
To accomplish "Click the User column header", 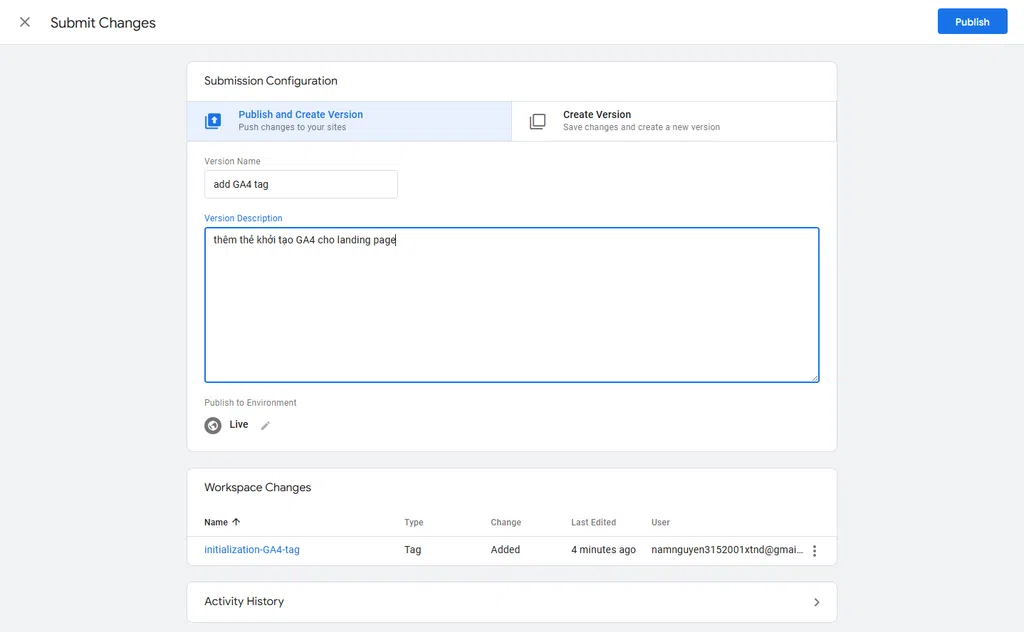I will (660, 522).
